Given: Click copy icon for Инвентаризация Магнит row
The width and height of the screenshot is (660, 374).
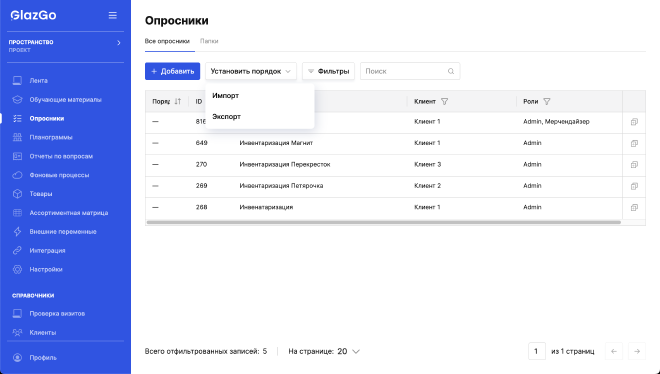Looking at the screenshot, I should tap(634, 143).
